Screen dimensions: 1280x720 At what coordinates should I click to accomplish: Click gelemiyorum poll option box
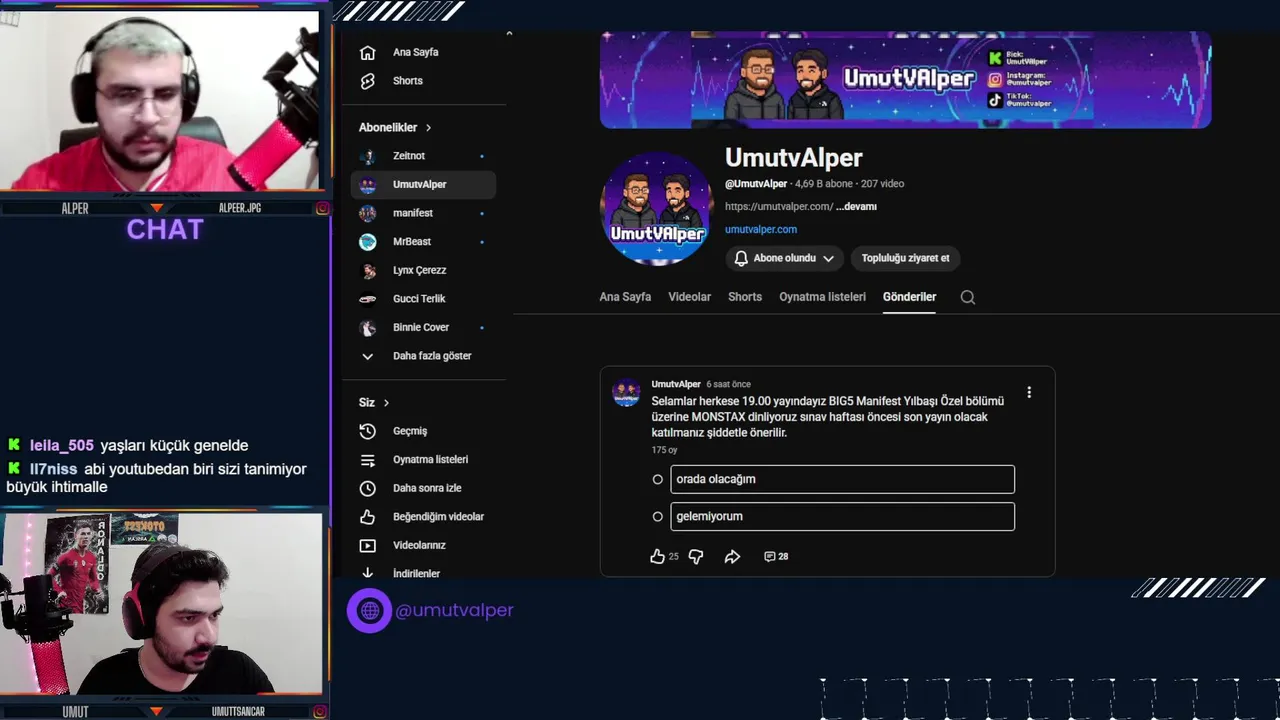[x=843, y=517]
